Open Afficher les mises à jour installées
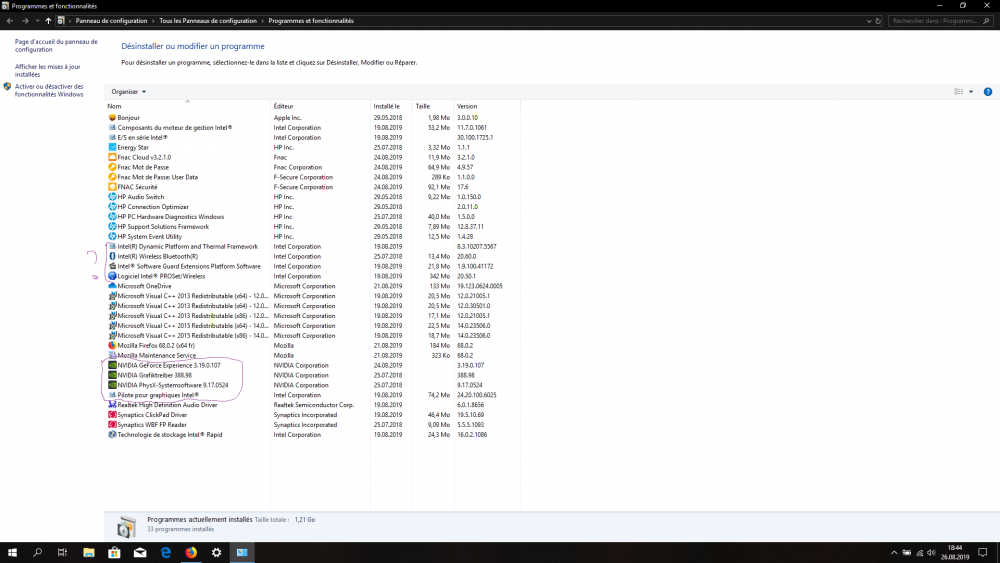The image size is (1000, 563). tap(48, 70)
